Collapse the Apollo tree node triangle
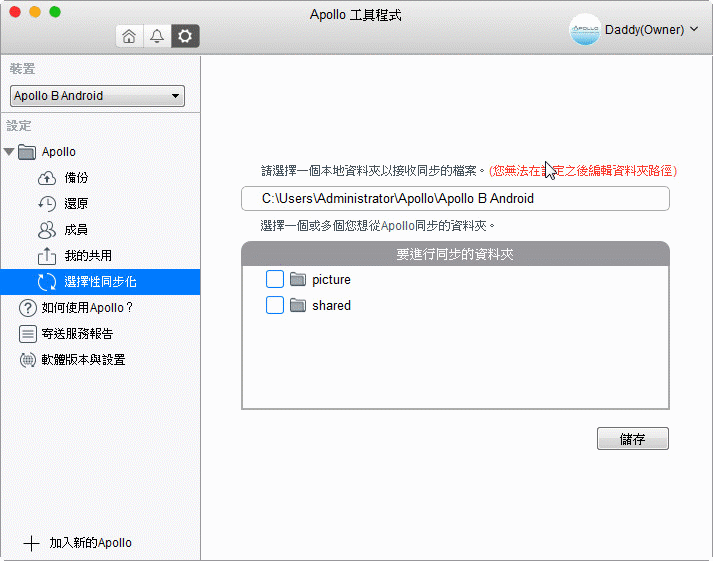 pyautogui.click(x=9, y=152)
